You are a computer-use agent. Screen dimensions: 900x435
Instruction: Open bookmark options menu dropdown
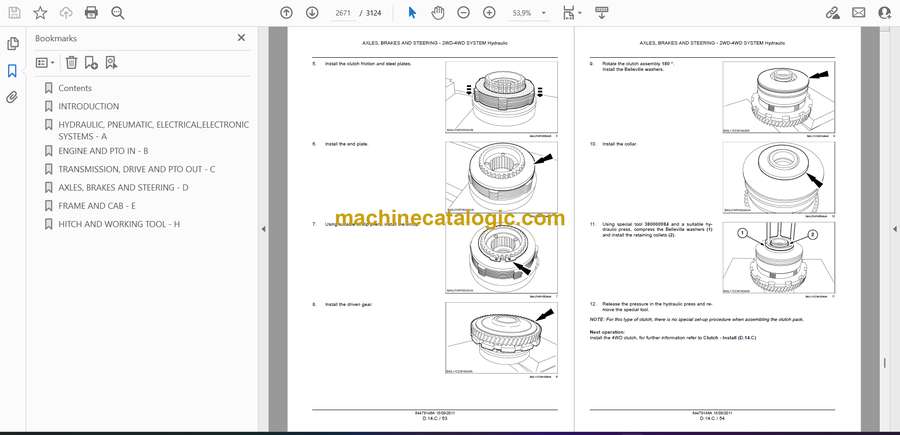click(45, 63)
